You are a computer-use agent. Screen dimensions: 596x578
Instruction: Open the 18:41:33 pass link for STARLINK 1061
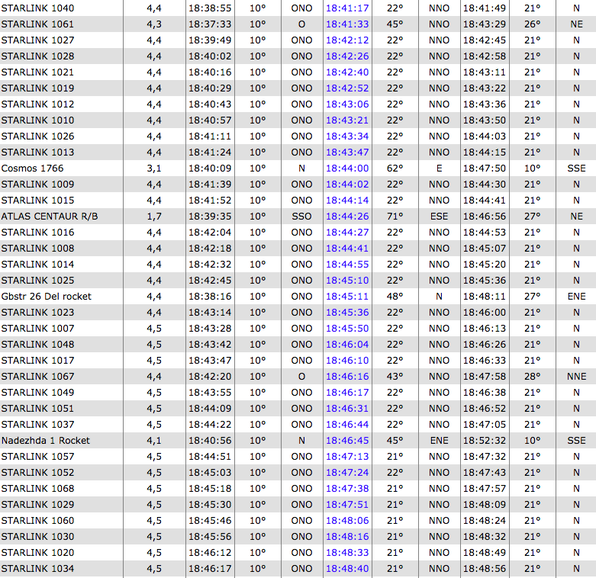(347, 24)
